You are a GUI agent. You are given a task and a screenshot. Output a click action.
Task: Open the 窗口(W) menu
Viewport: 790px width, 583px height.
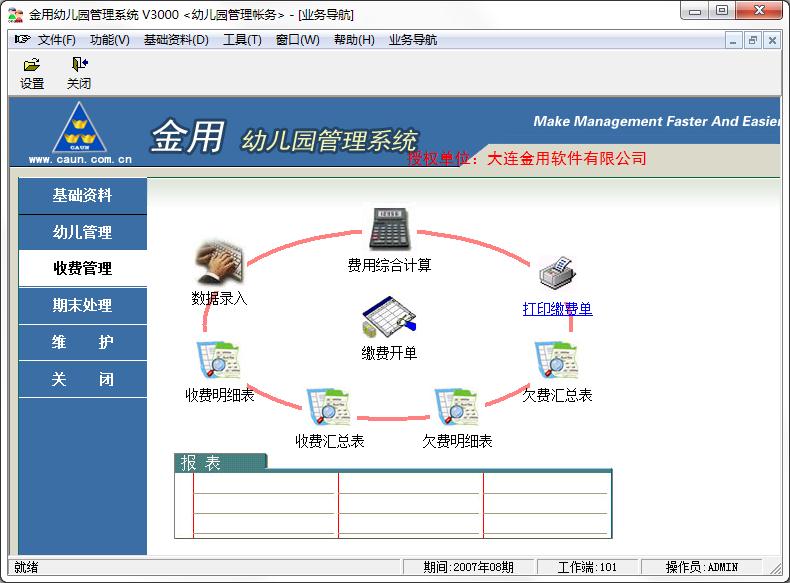coord(298,40)
